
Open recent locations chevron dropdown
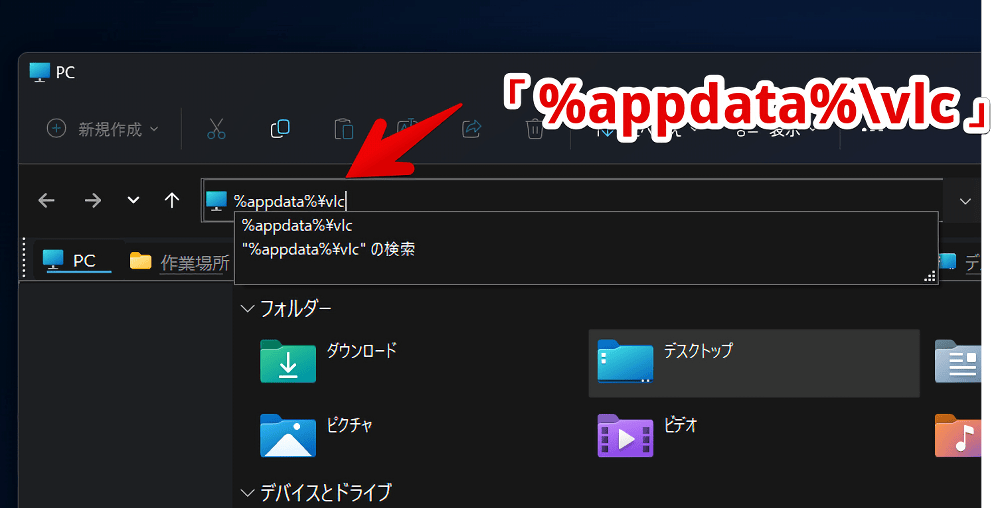pyautogui.click(x=133, y=201)
